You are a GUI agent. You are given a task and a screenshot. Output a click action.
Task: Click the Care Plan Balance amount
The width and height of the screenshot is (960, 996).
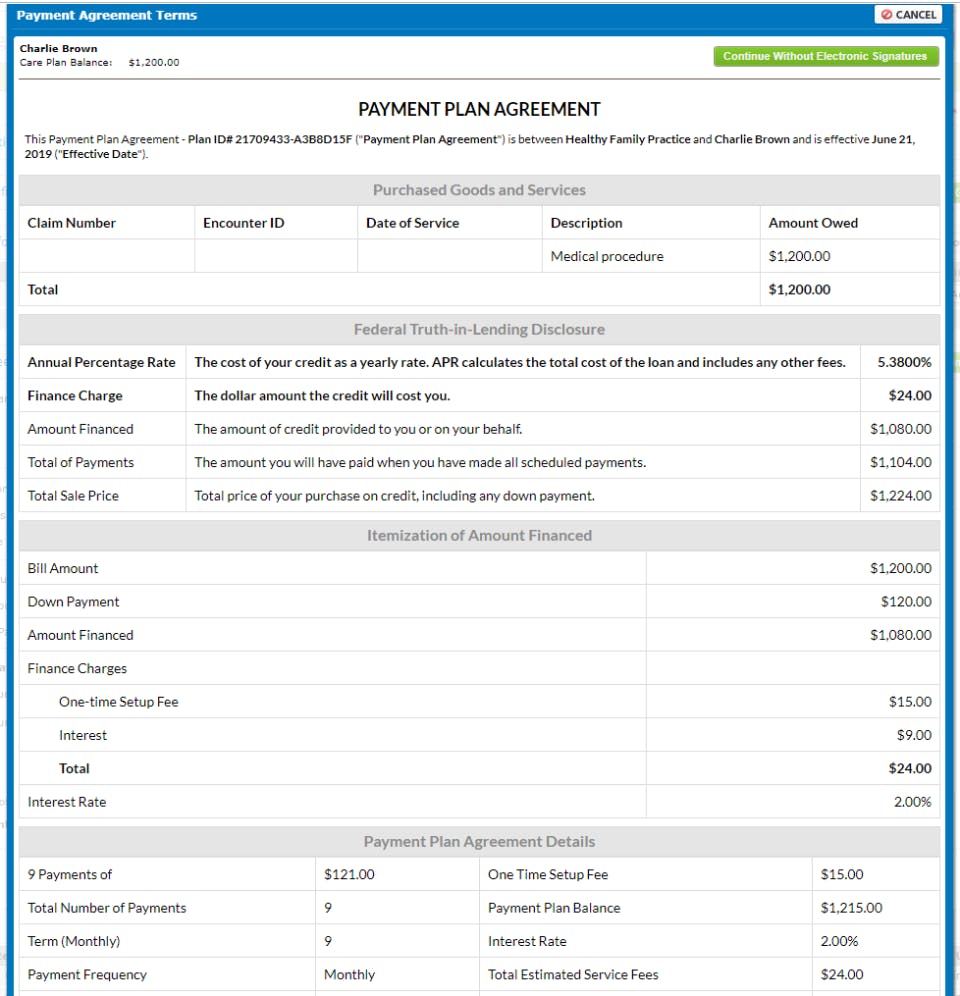click(x=154, y=62)
